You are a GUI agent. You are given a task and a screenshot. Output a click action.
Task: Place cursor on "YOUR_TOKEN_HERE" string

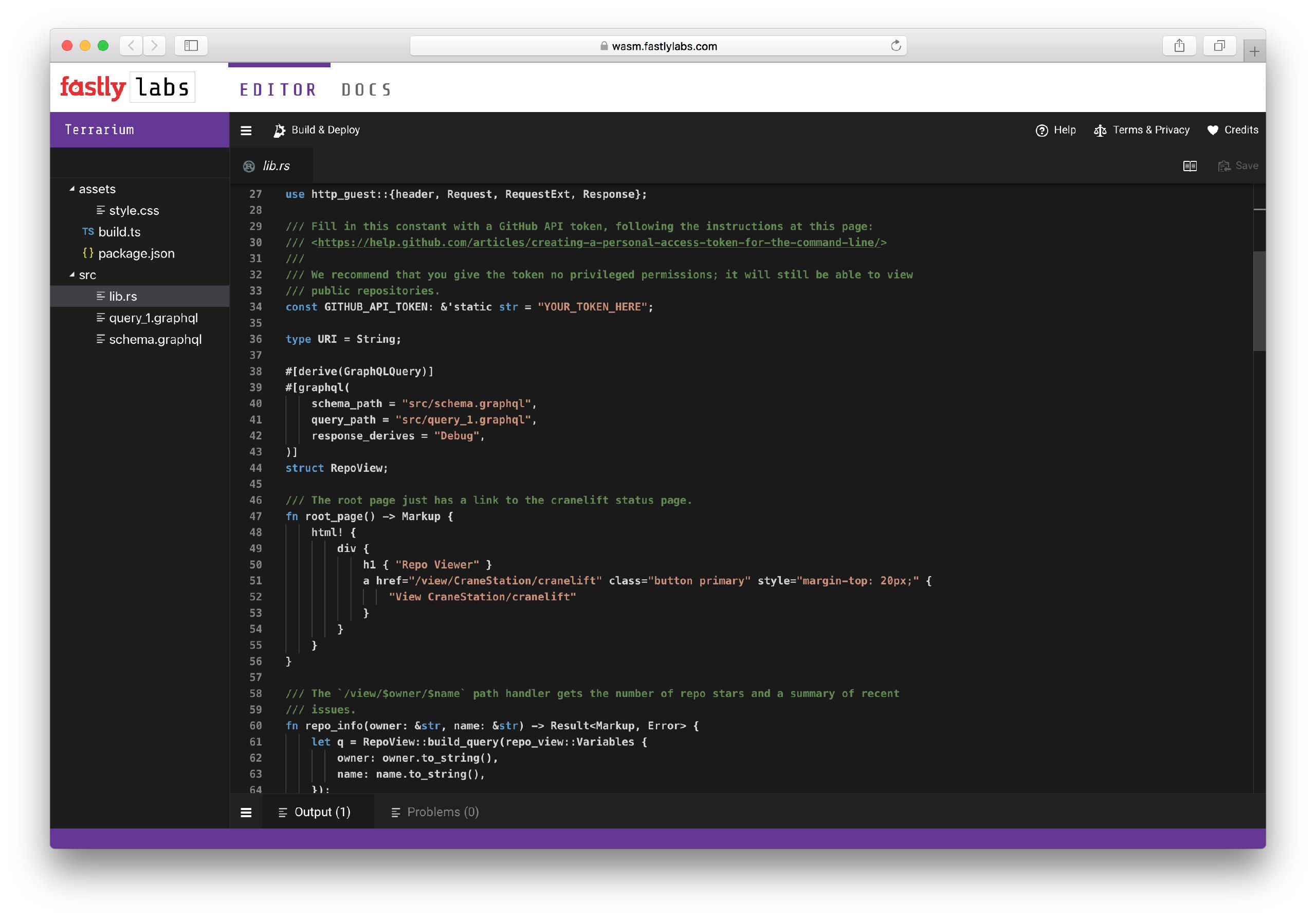tap(592, 307)
